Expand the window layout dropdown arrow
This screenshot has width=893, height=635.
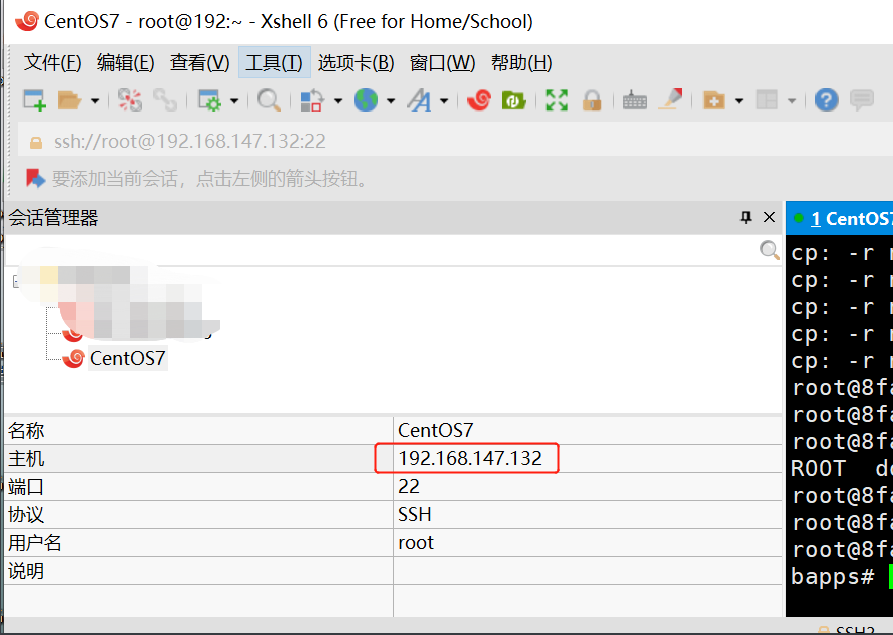[x=792, y=101]
